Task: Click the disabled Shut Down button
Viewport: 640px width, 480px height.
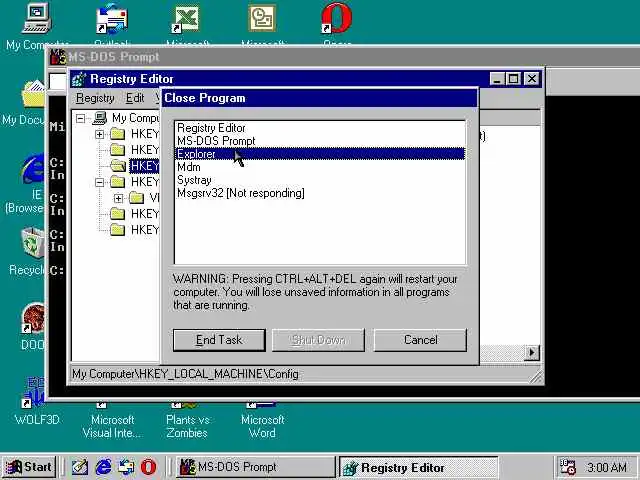Action: pyautogui.click(x=318, y=340)
